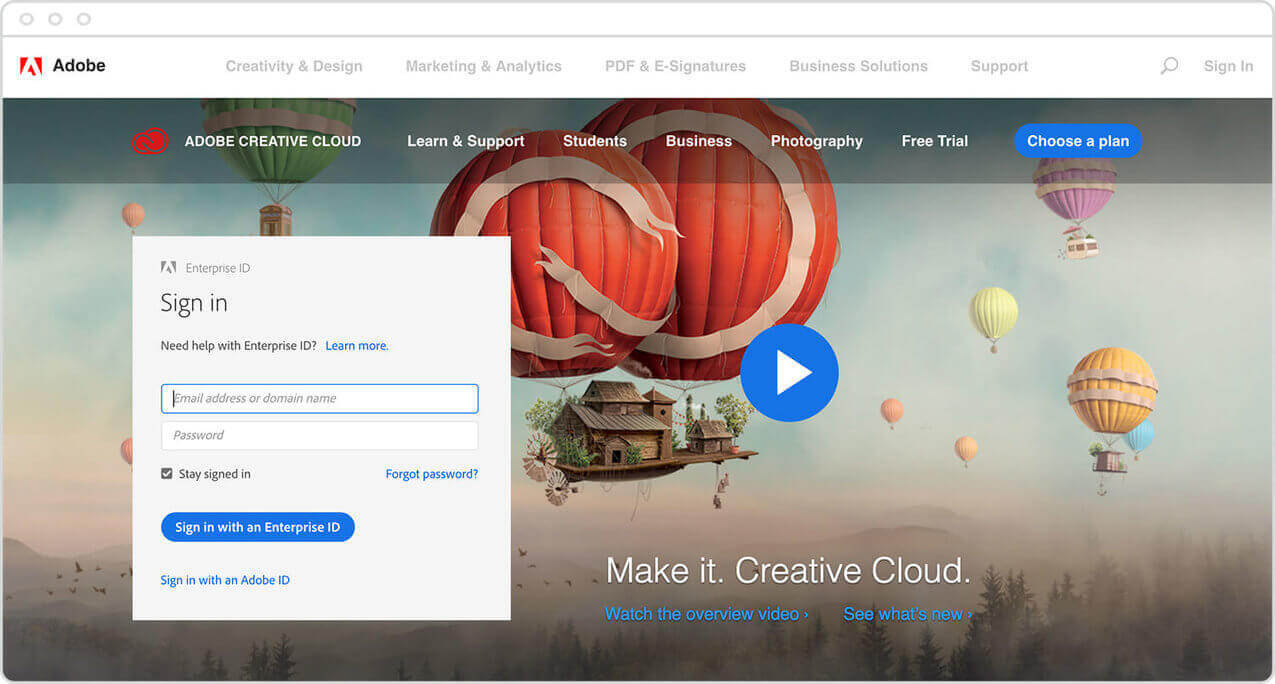Open the PDF & E-Signatures menu
The image size is (1275, 684).
coord(675,66)
